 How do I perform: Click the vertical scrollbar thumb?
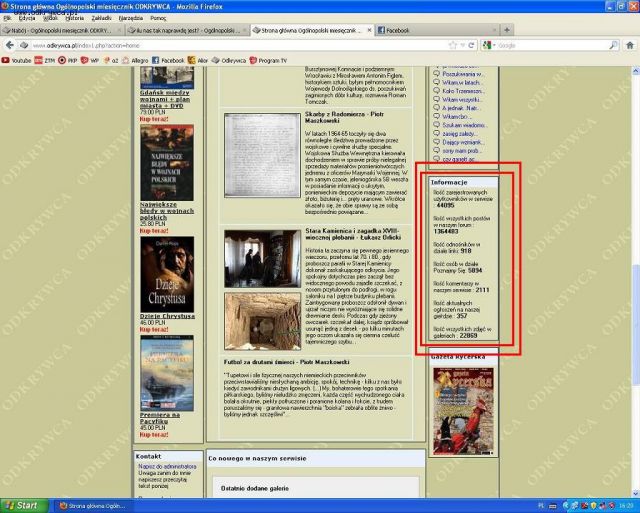(636, 324)
